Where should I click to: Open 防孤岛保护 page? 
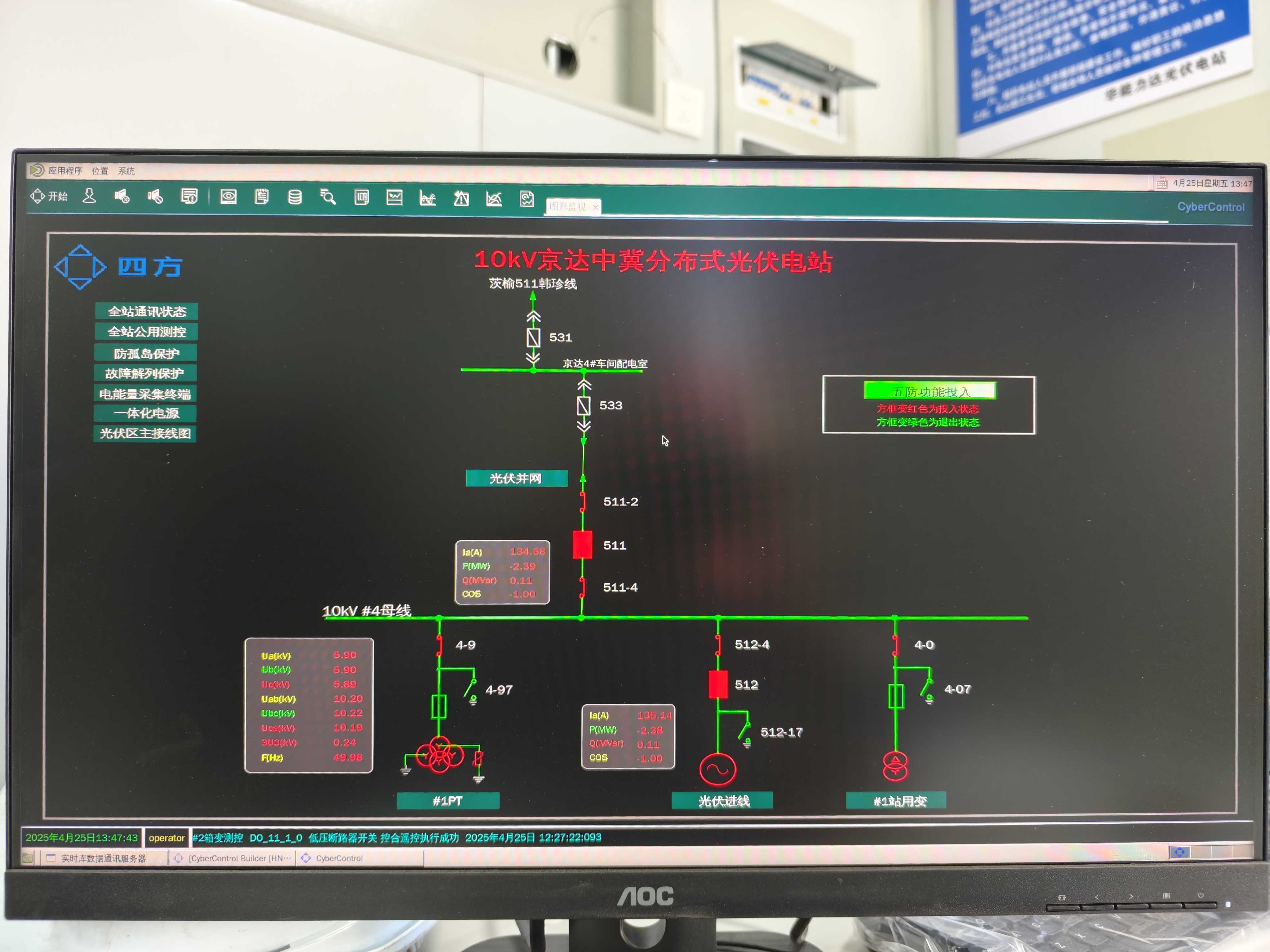click(x=146, y=353)
